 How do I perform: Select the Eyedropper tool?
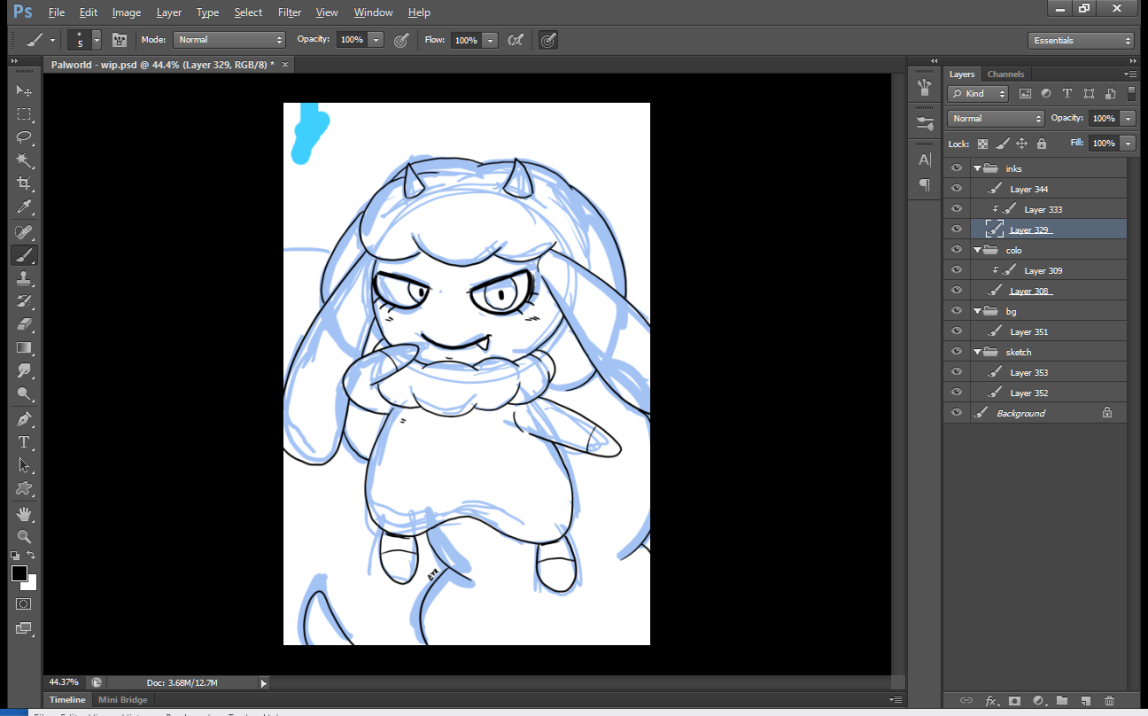click(24, 208)
